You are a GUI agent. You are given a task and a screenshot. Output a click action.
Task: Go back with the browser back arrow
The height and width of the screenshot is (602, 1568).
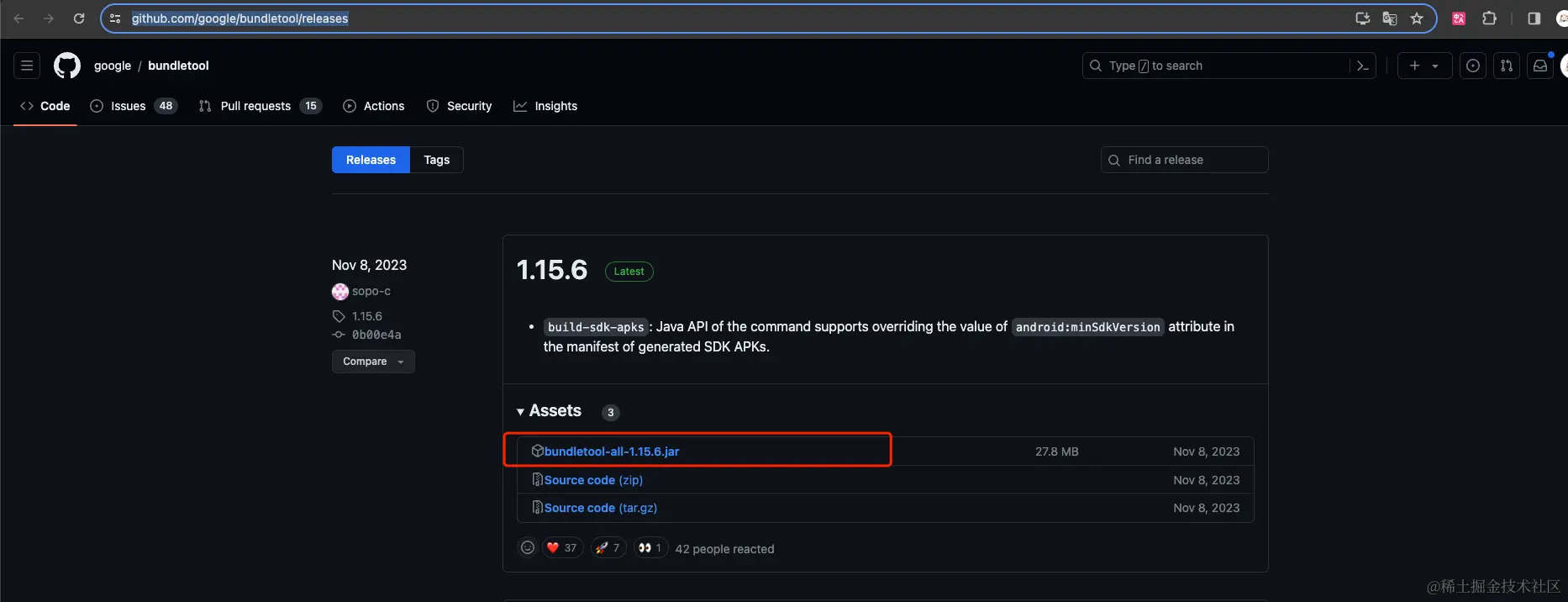tap(18, 18)
